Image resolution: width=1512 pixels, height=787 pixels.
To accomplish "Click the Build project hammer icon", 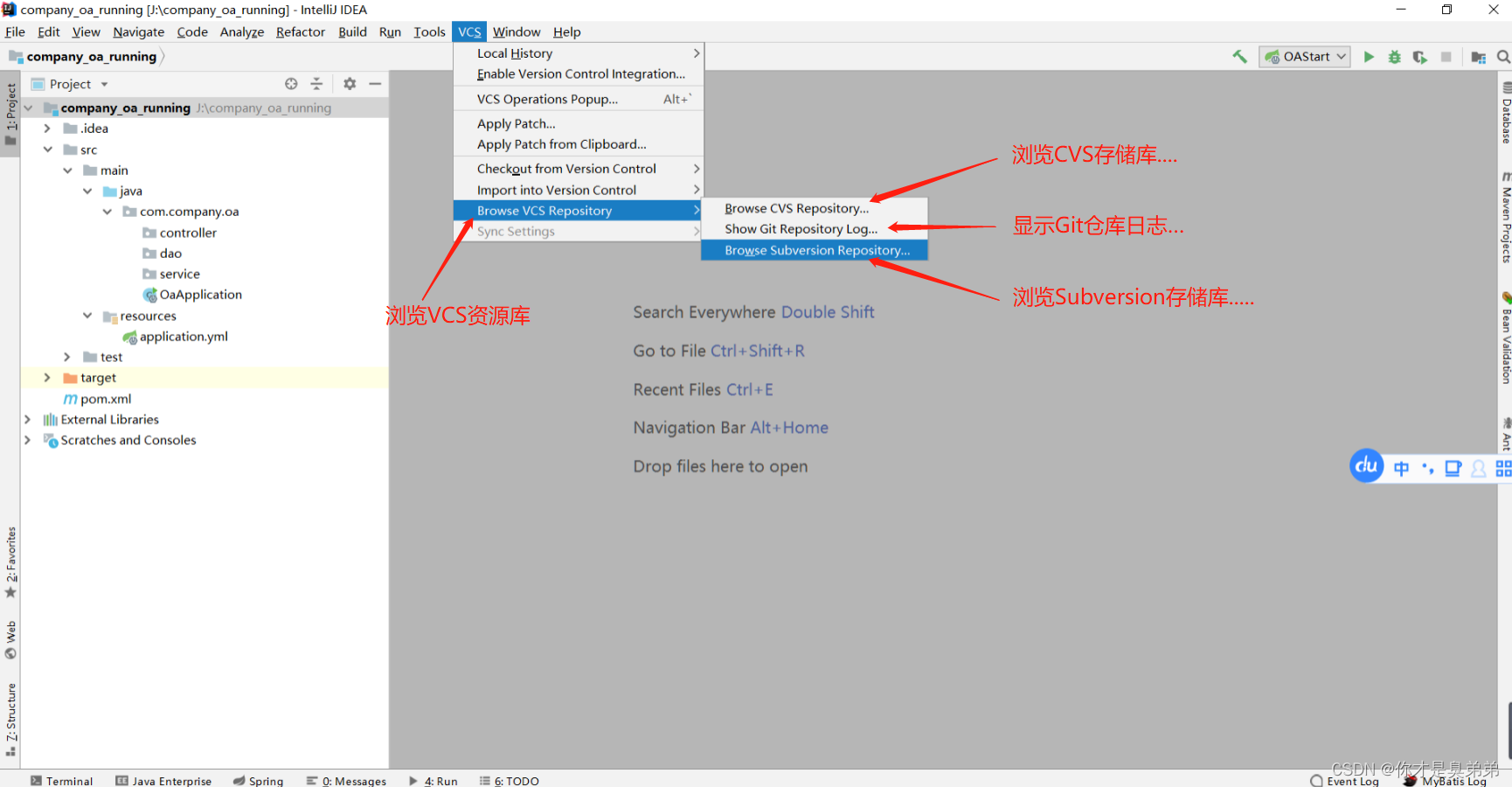I will click(x=1239, y=57).
